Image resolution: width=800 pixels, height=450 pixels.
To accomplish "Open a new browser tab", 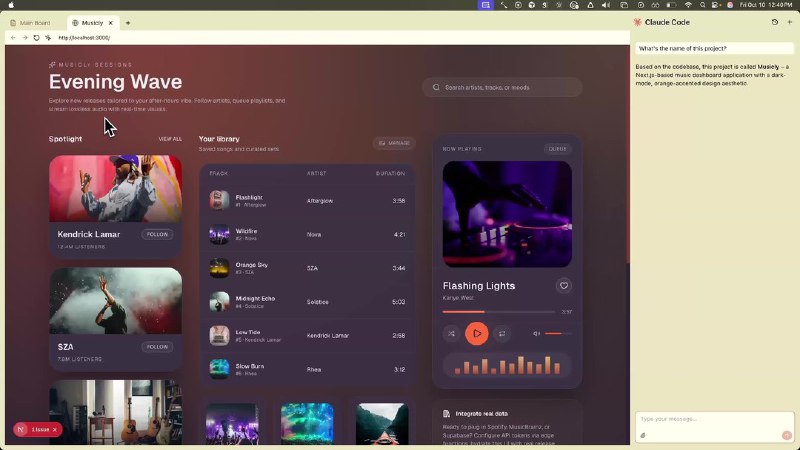I will [127, 22].
